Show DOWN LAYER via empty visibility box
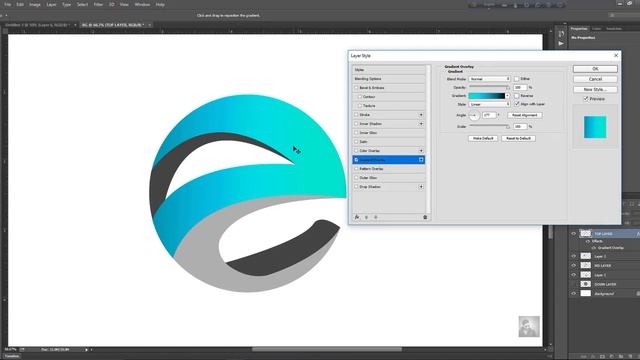640x360 pixels. 573,284
